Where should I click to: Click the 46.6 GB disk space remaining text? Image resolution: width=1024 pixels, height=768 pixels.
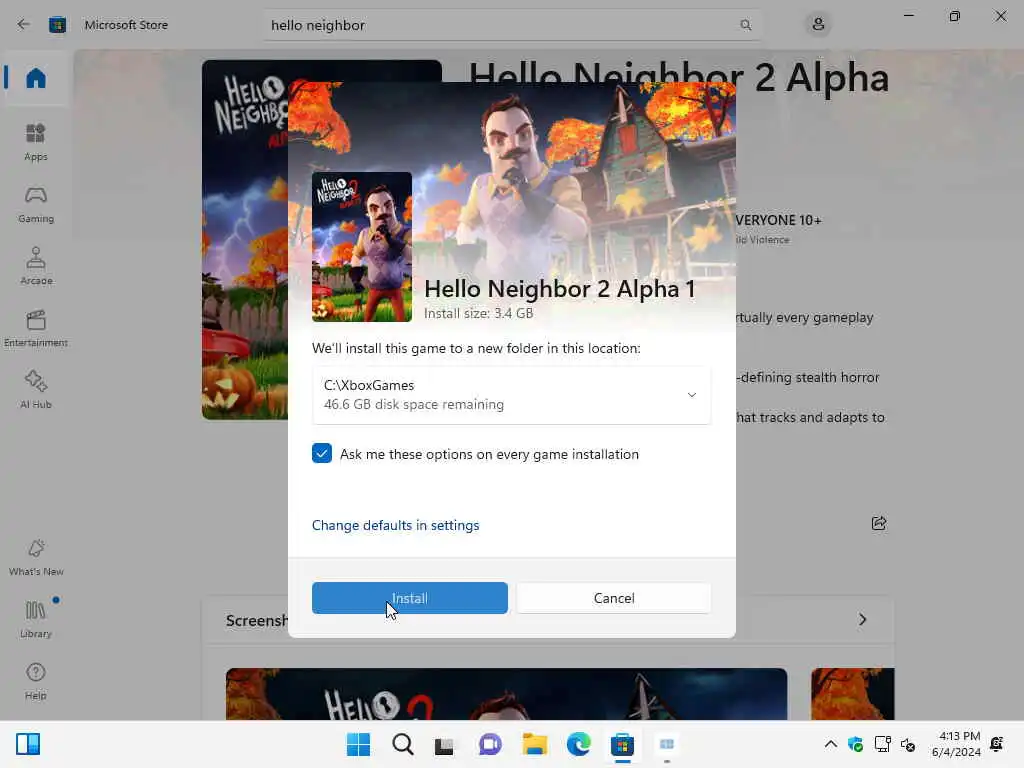tap(414, 404)
